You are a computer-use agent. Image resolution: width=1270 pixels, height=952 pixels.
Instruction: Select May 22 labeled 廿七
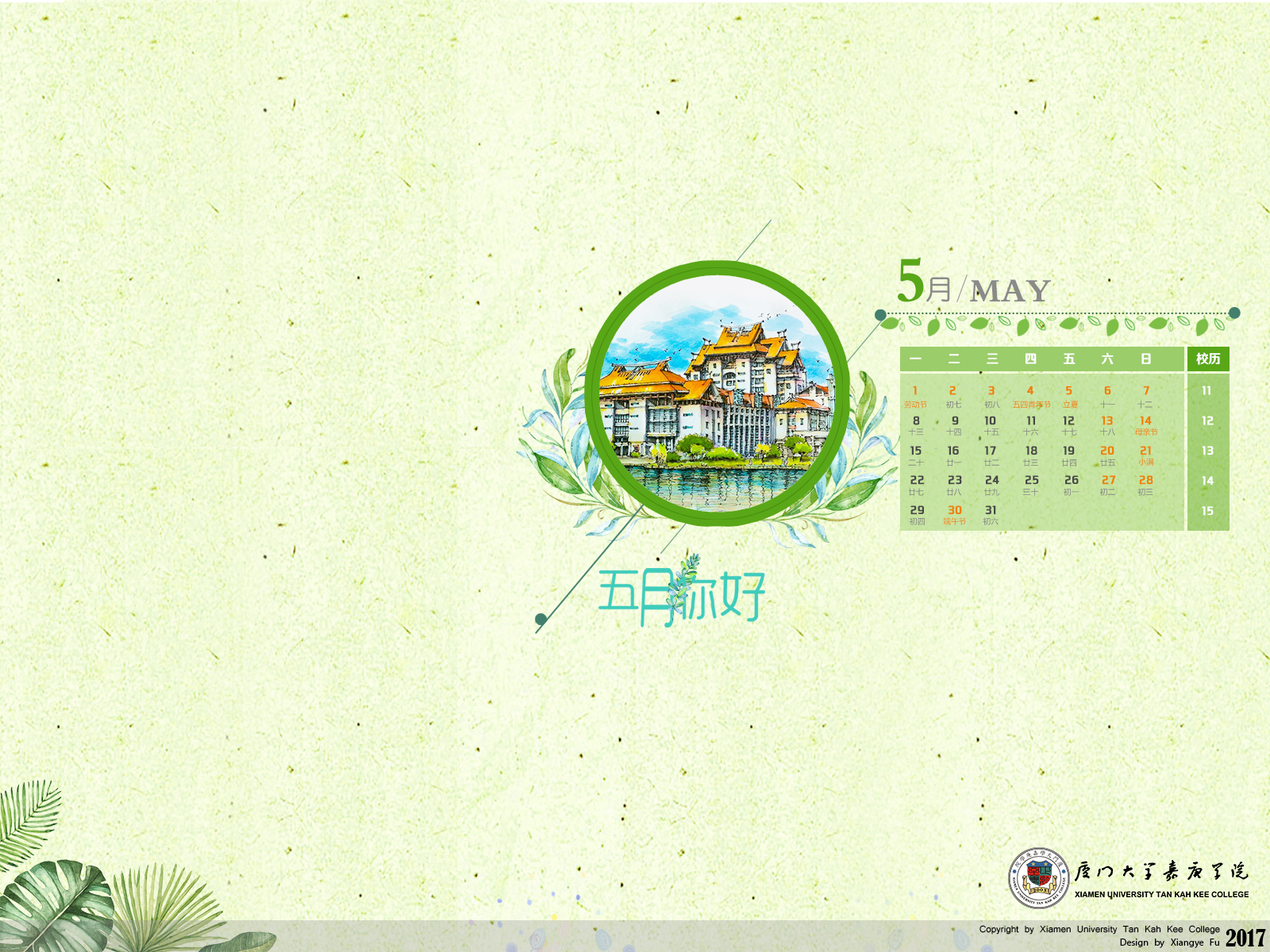[x=917, y=486]
